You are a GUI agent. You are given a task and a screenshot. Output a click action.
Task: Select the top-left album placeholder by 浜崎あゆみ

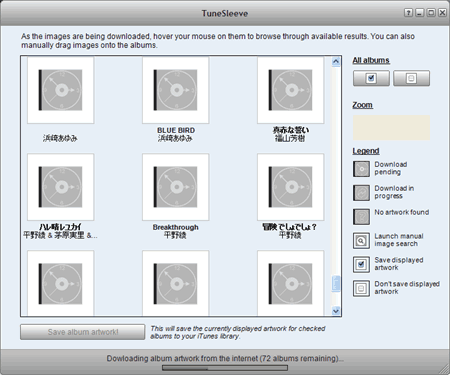point(61,90)
